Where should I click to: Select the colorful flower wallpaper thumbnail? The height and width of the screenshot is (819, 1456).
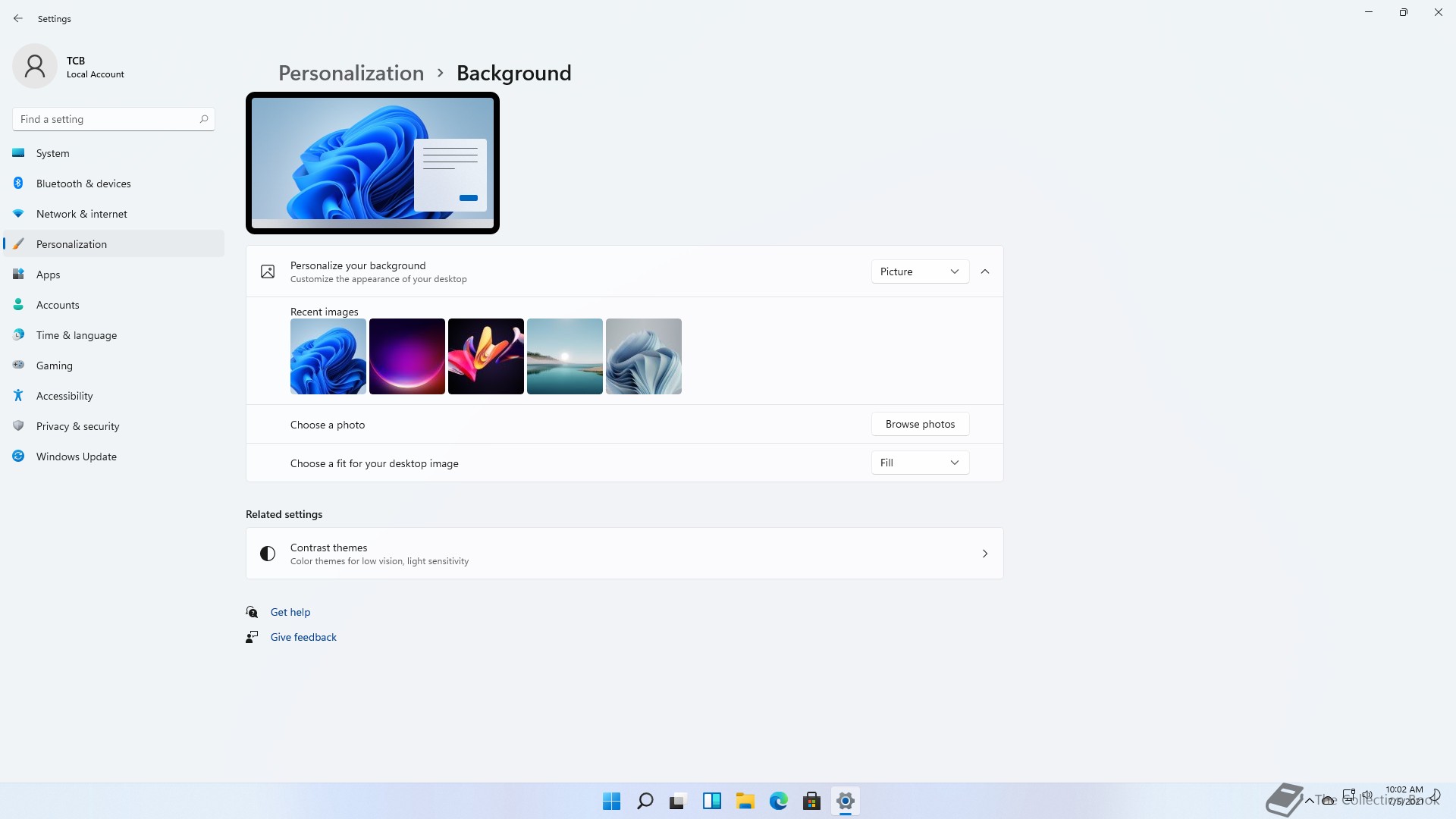coord(486,356)
